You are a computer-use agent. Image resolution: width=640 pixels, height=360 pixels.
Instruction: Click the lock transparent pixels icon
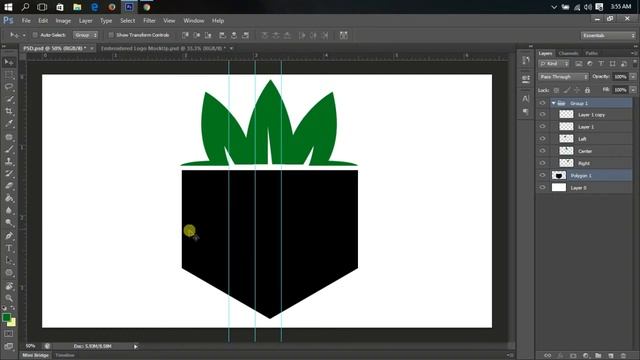[556, 90]
